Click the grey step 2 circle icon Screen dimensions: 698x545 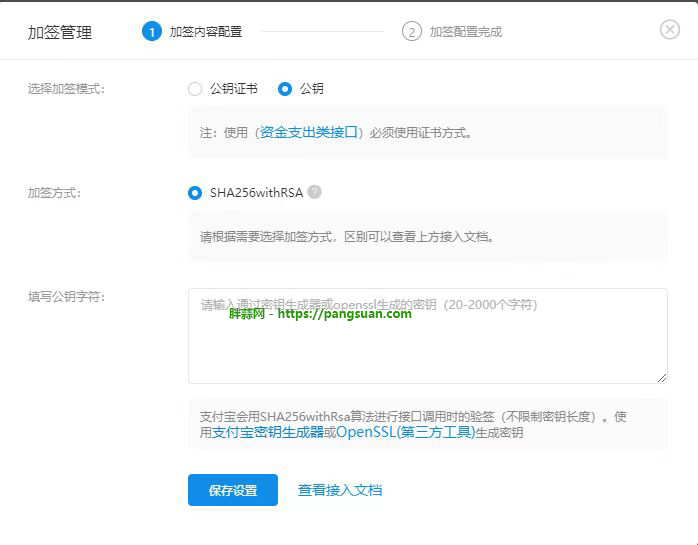point(412,31)
